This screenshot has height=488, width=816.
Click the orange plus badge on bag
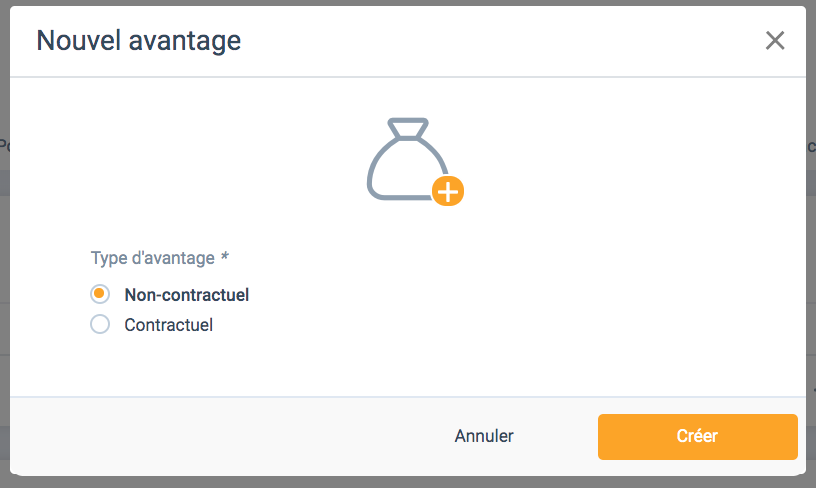click(448, 191)
